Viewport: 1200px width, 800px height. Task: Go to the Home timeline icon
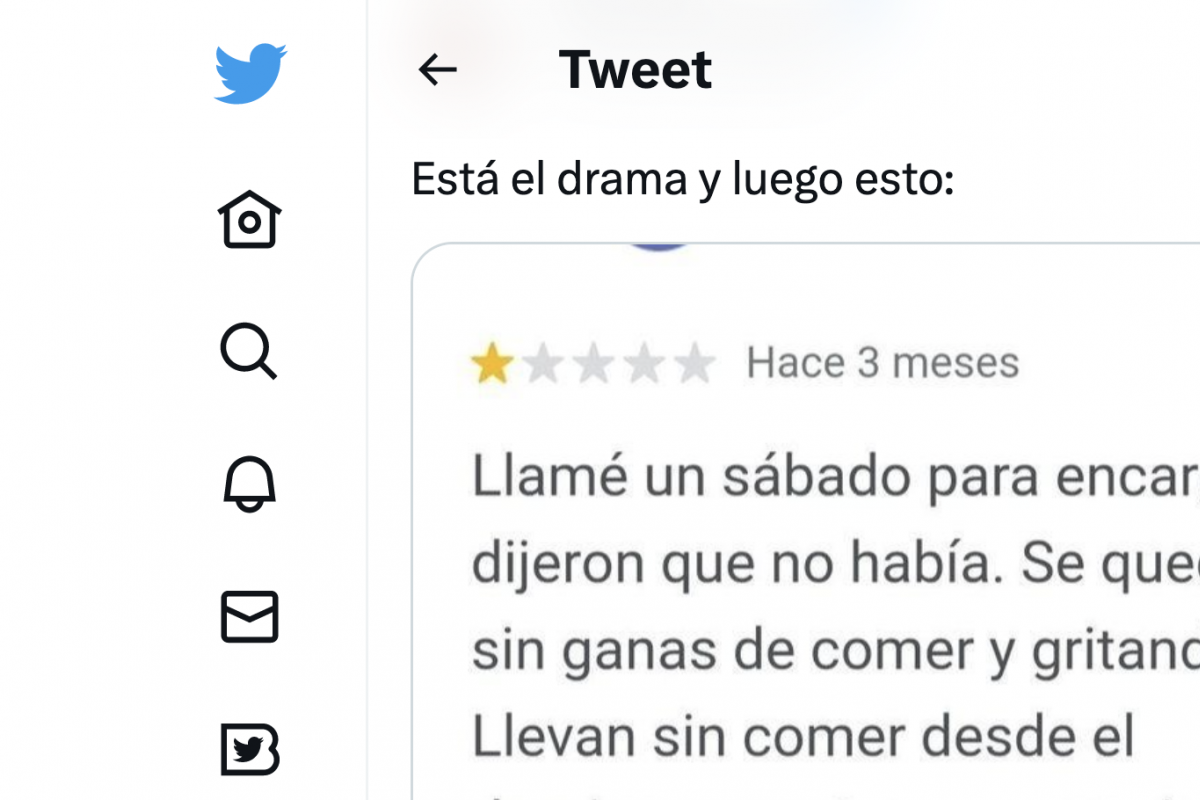tap(249, 219)
